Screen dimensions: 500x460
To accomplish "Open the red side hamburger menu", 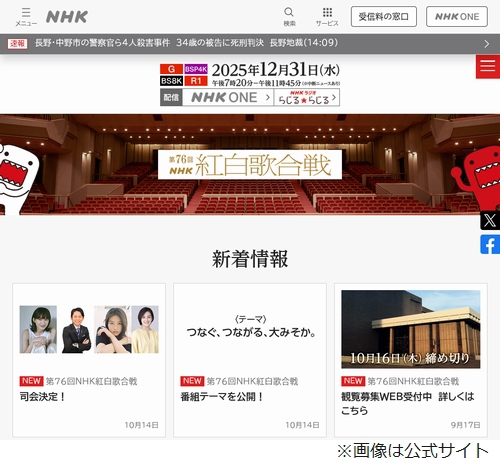I will 488,67.
